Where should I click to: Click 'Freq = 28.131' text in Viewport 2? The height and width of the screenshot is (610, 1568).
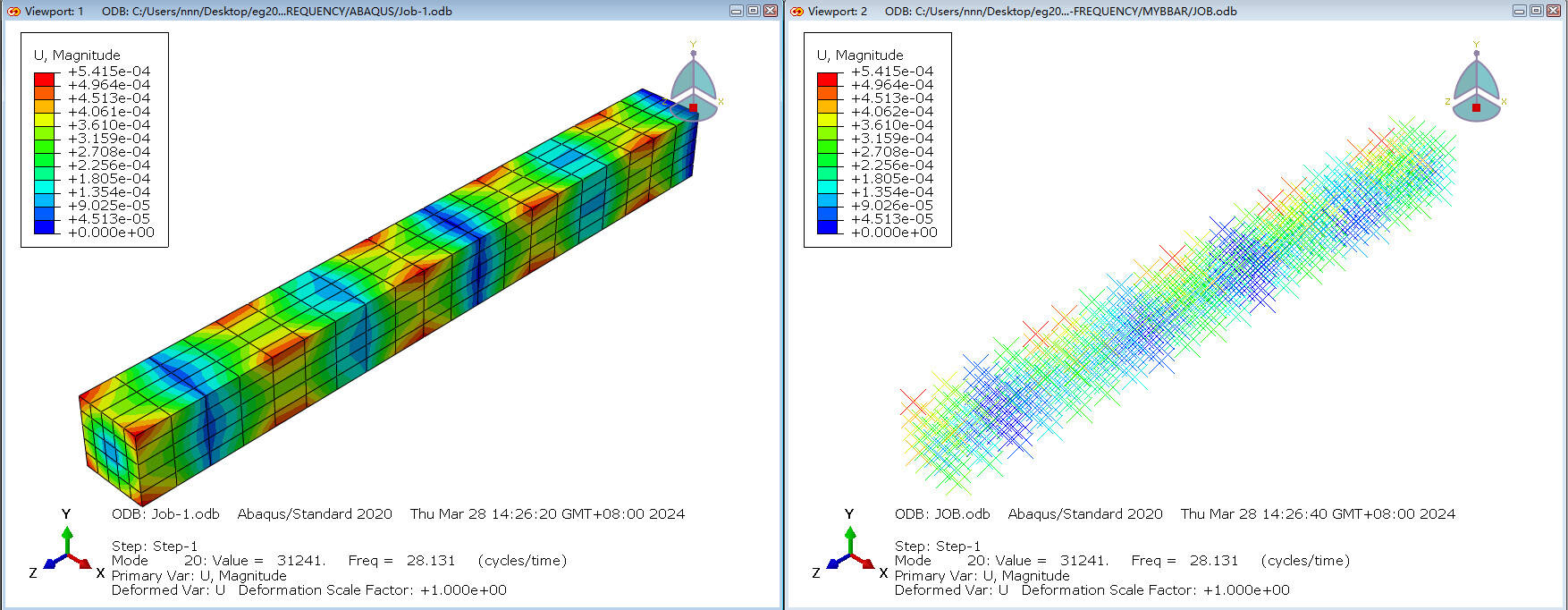pos(1184,561)
